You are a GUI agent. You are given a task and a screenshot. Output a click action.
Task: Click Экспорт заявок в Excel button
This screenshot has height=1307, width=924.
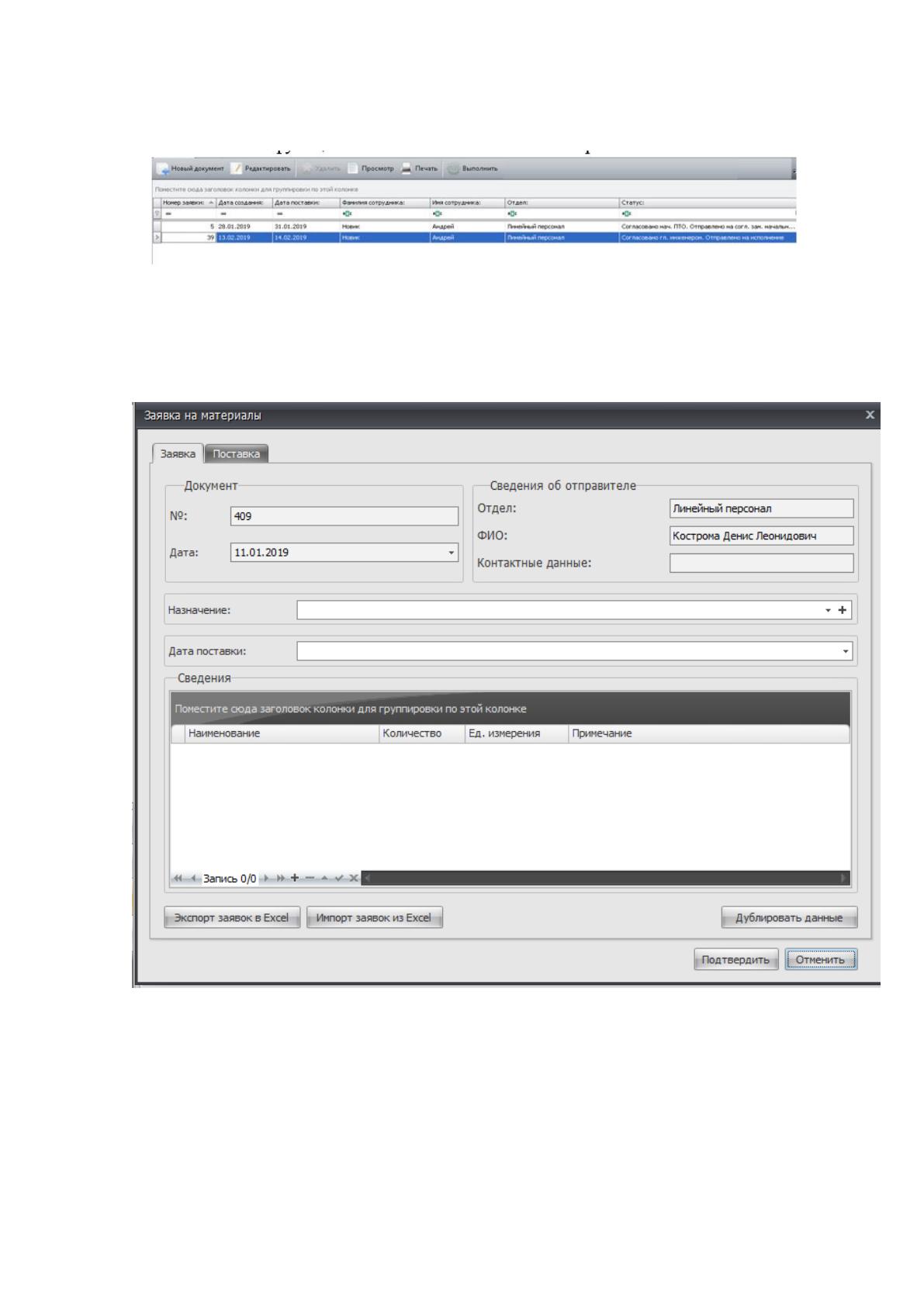click(231, 917)
